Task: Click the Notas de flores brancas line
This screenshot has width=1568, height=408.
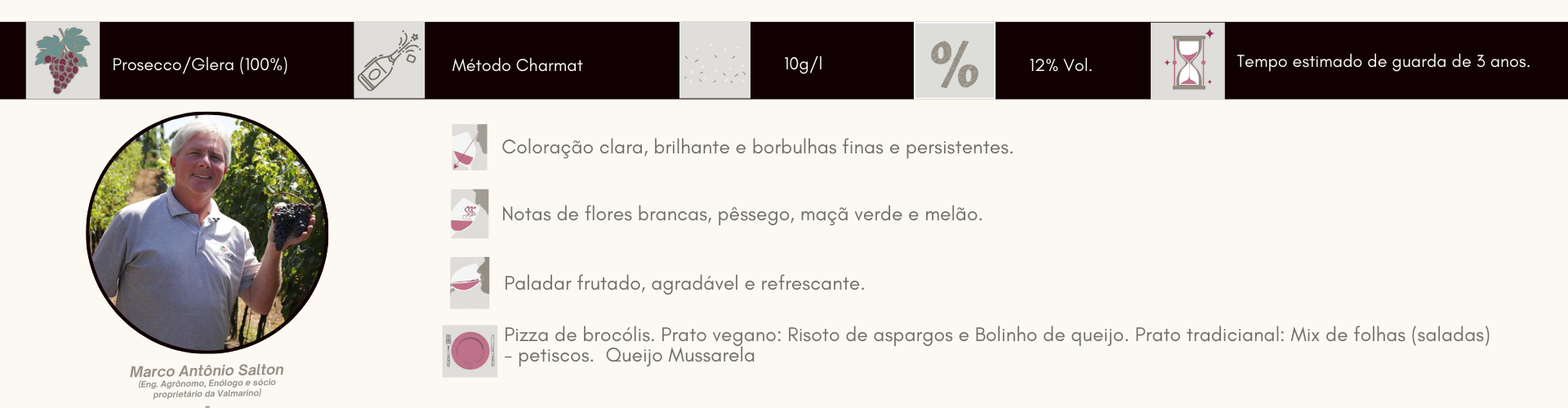Action: point(742,215)
